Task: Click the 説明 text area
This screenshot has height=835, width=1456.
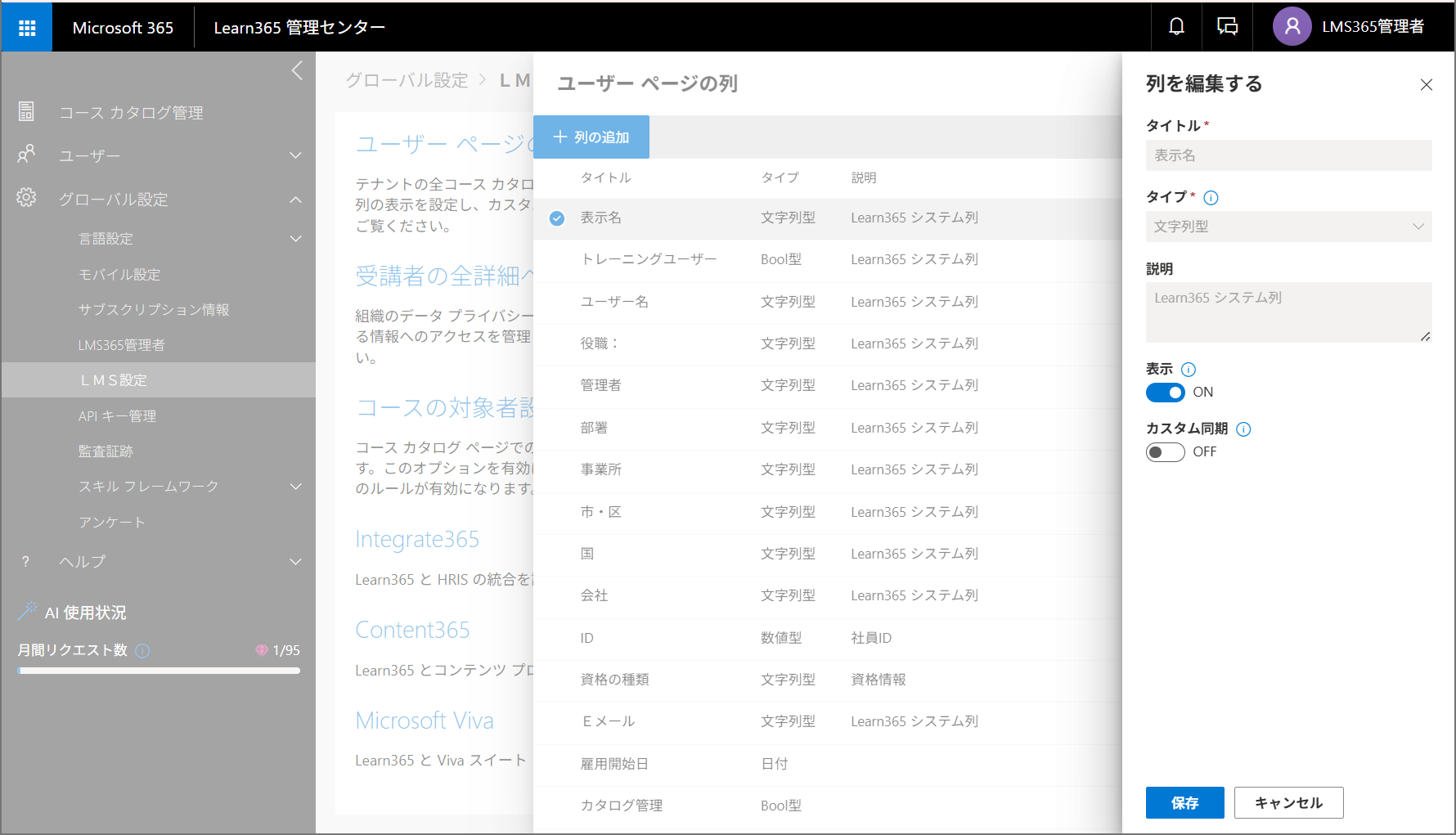Action: click(1288, 312)
